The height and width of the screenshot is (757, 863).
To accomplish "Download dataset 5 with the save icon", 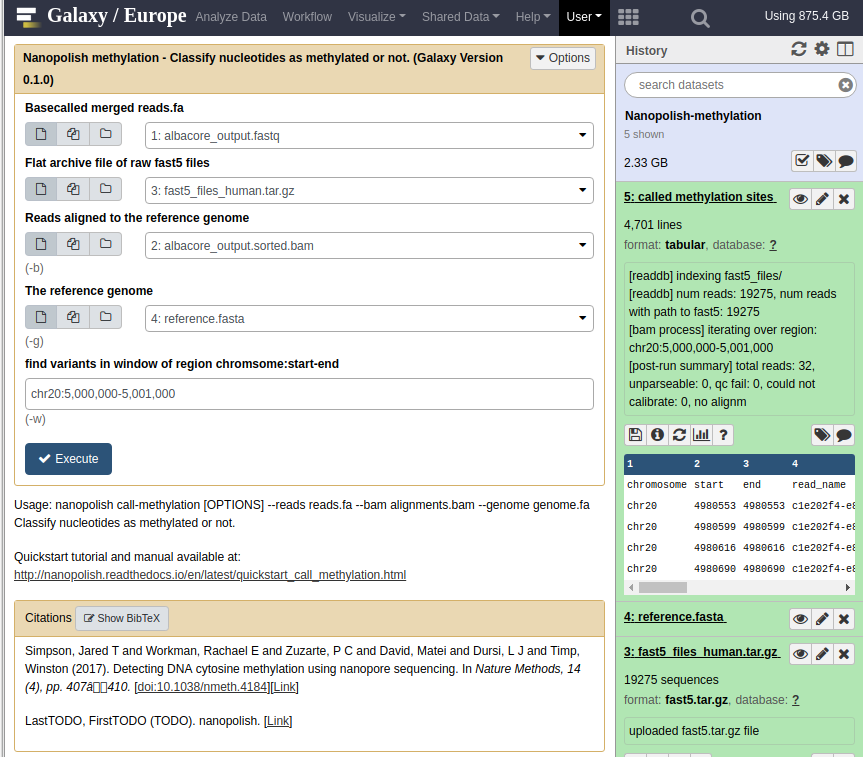I will (635, 435).
